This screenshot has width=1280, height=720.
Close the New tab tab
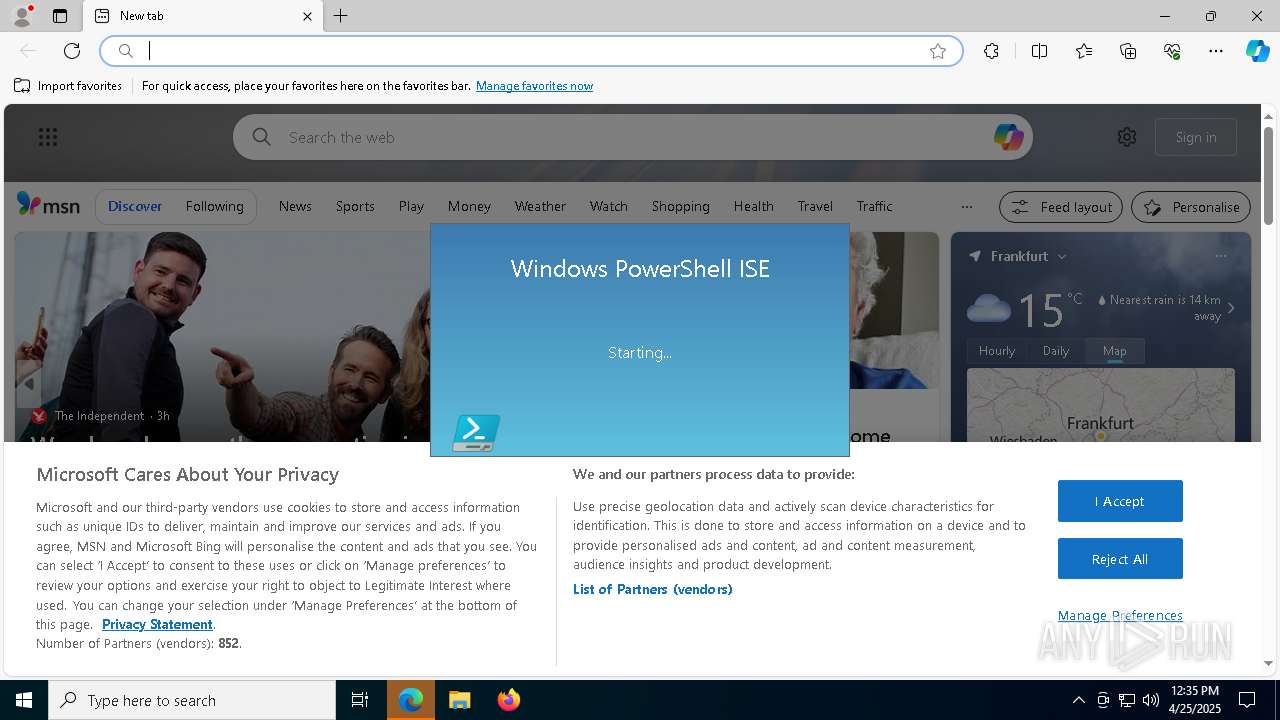click(307, 16)
